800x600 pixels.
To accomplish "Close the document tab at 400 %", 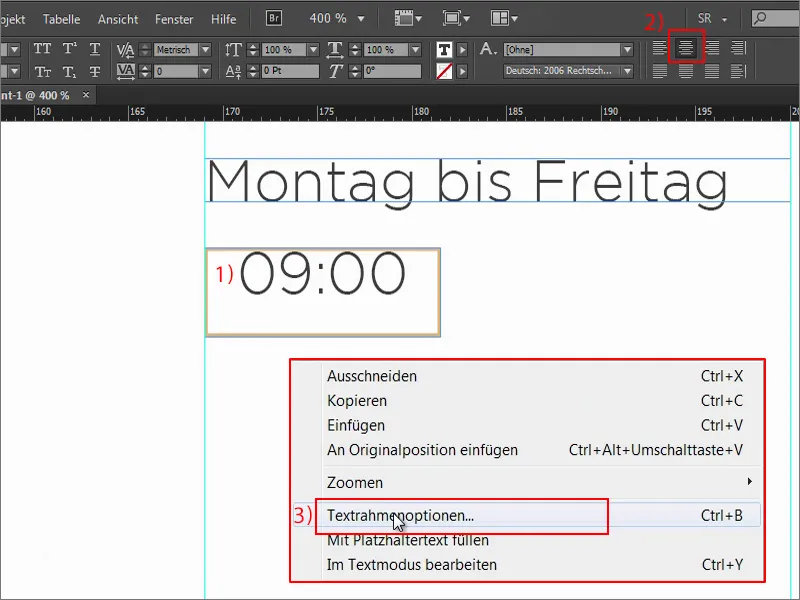I will click(x=86, y=94).
